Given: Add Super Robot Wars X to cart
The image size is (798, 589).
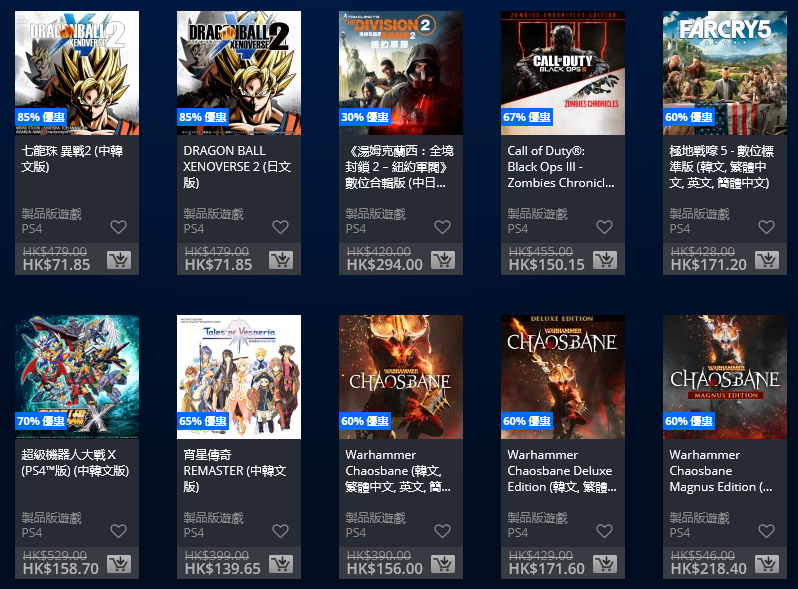Looking at the screenshot, I should (x=119, y=564).
